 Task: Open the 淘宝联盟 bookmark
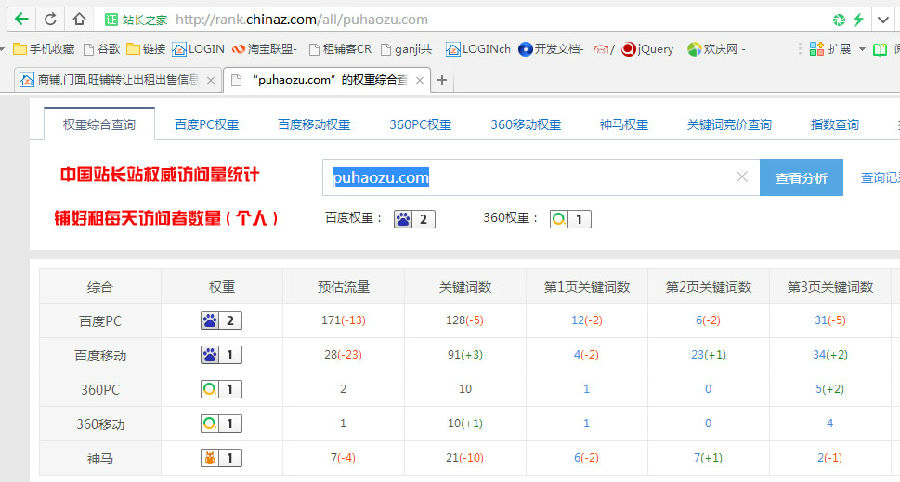[x=264, y=49]
